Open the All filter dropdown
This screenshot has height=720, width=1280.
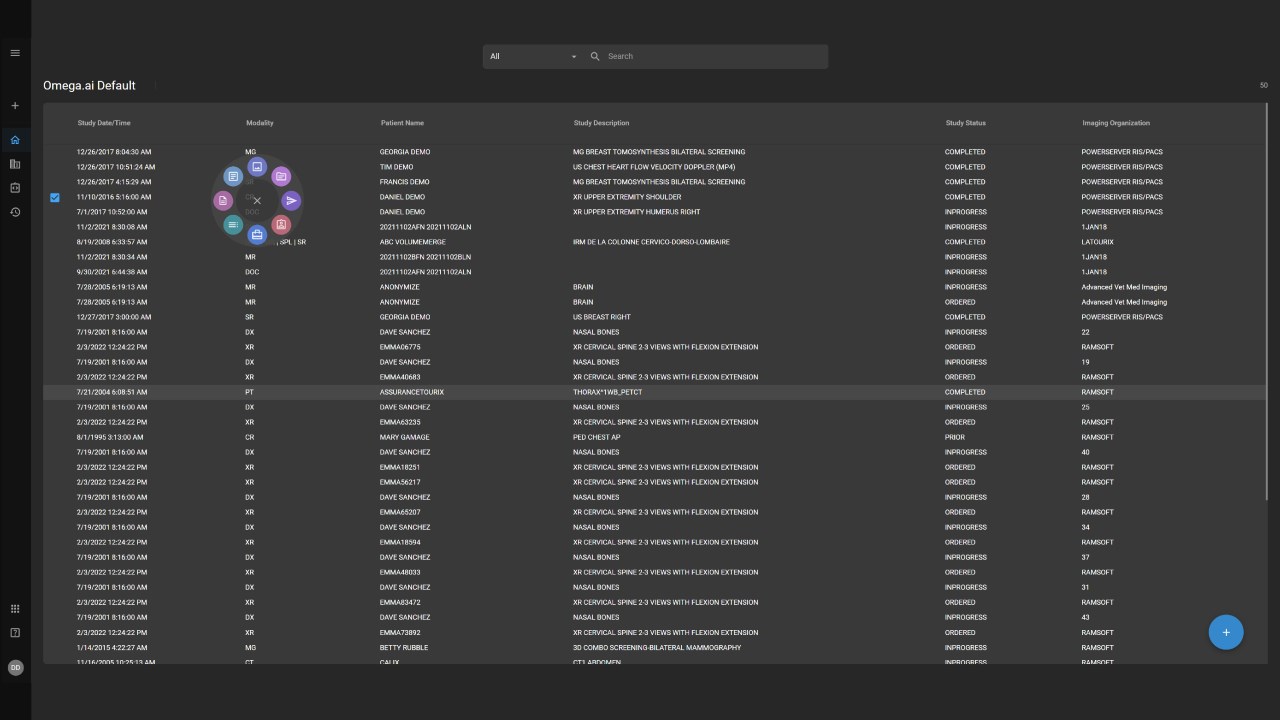533,56
